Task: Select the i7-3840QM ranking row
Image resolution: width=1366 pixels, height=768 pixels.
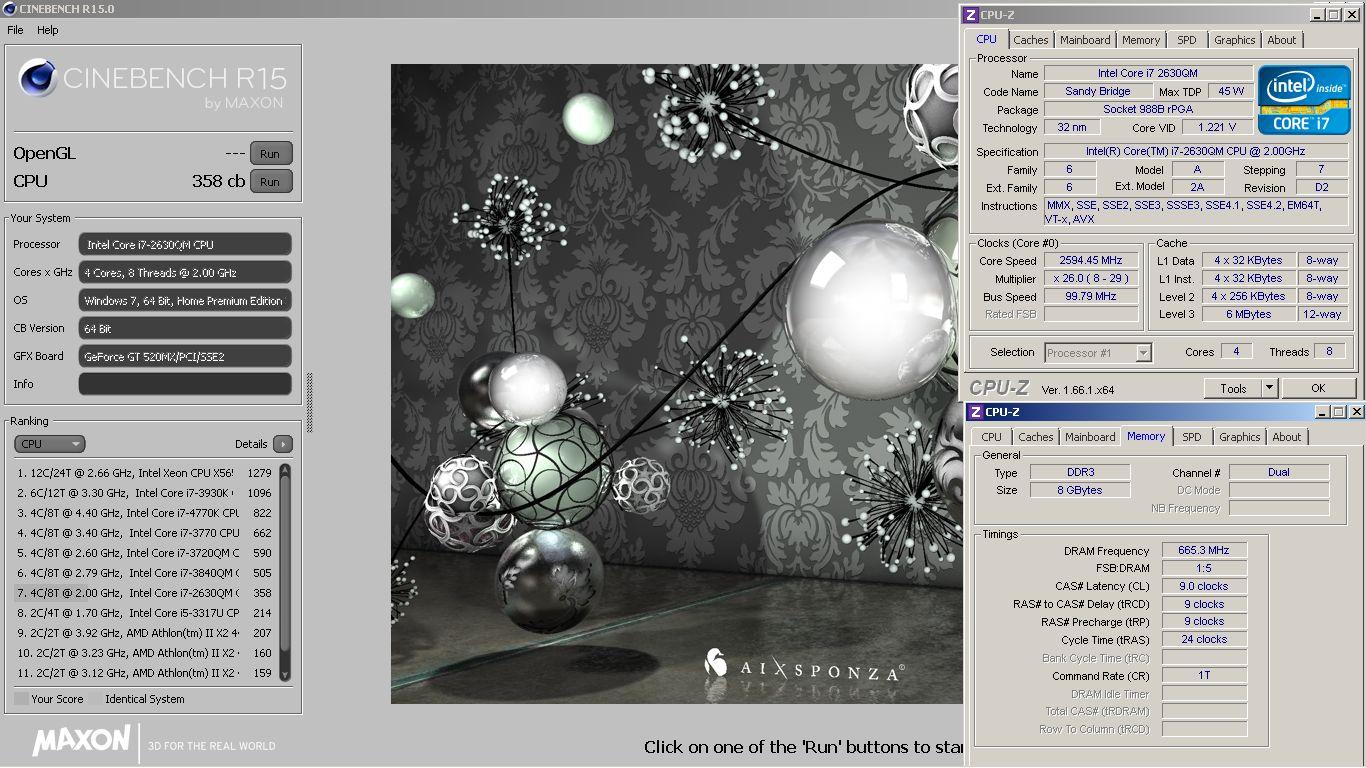Action: 144,573
